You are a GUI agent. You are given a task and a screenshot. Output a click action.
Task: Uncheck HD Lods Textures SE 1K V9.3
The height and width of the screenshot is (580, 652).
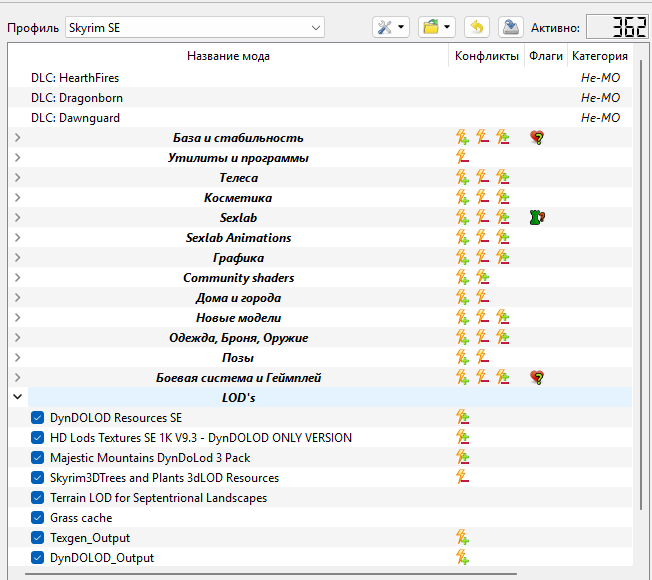37,437
